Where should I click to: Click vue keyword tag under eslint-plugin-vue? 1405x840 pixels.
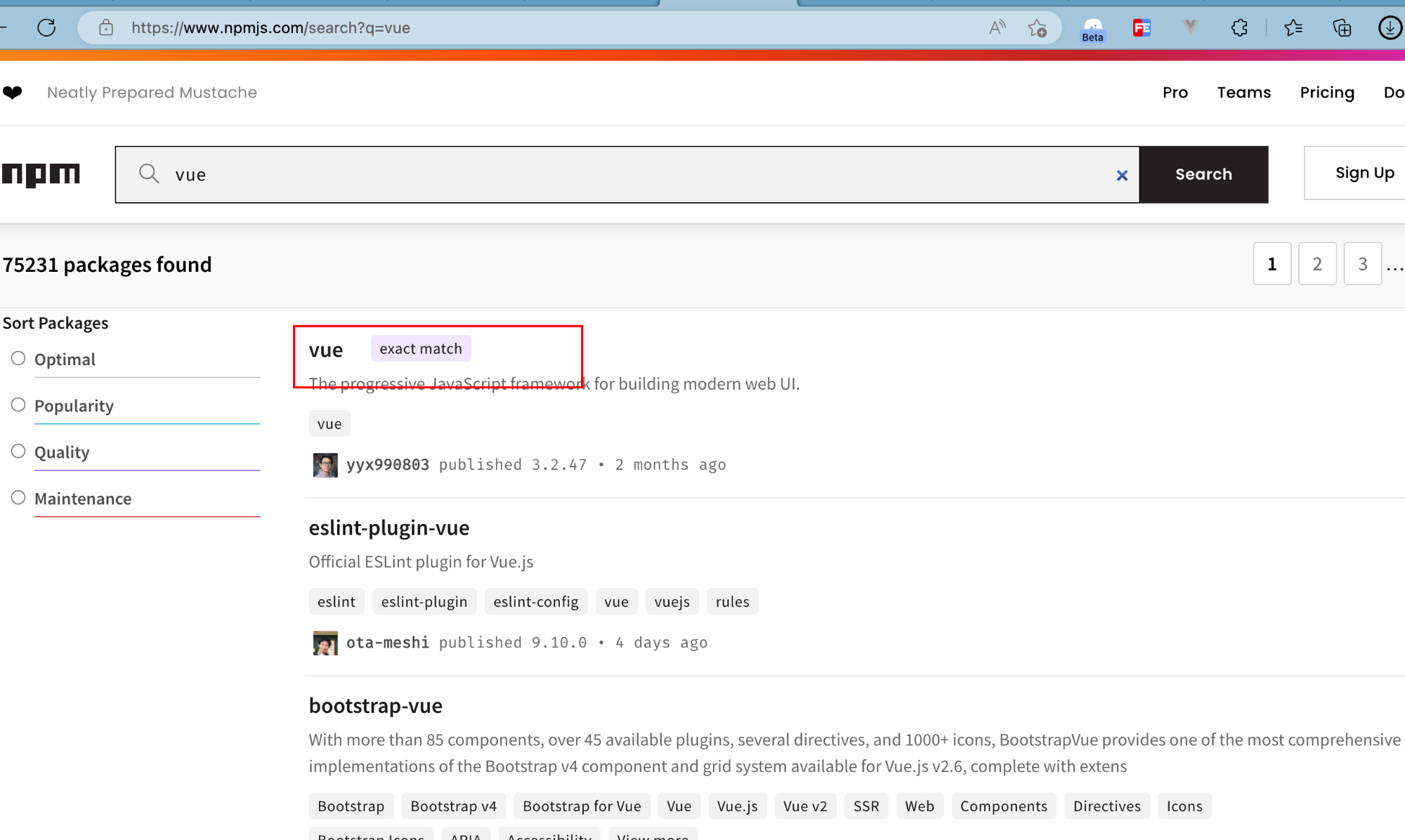tap(616, 602)
